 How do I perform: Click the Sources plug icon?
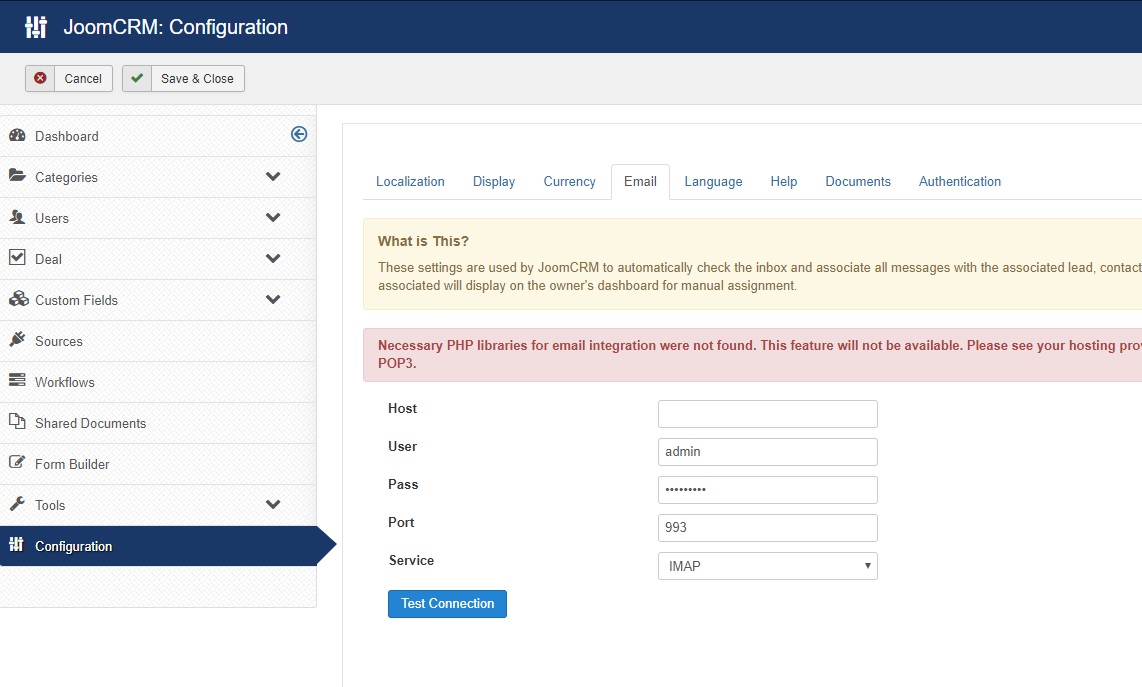17,339
